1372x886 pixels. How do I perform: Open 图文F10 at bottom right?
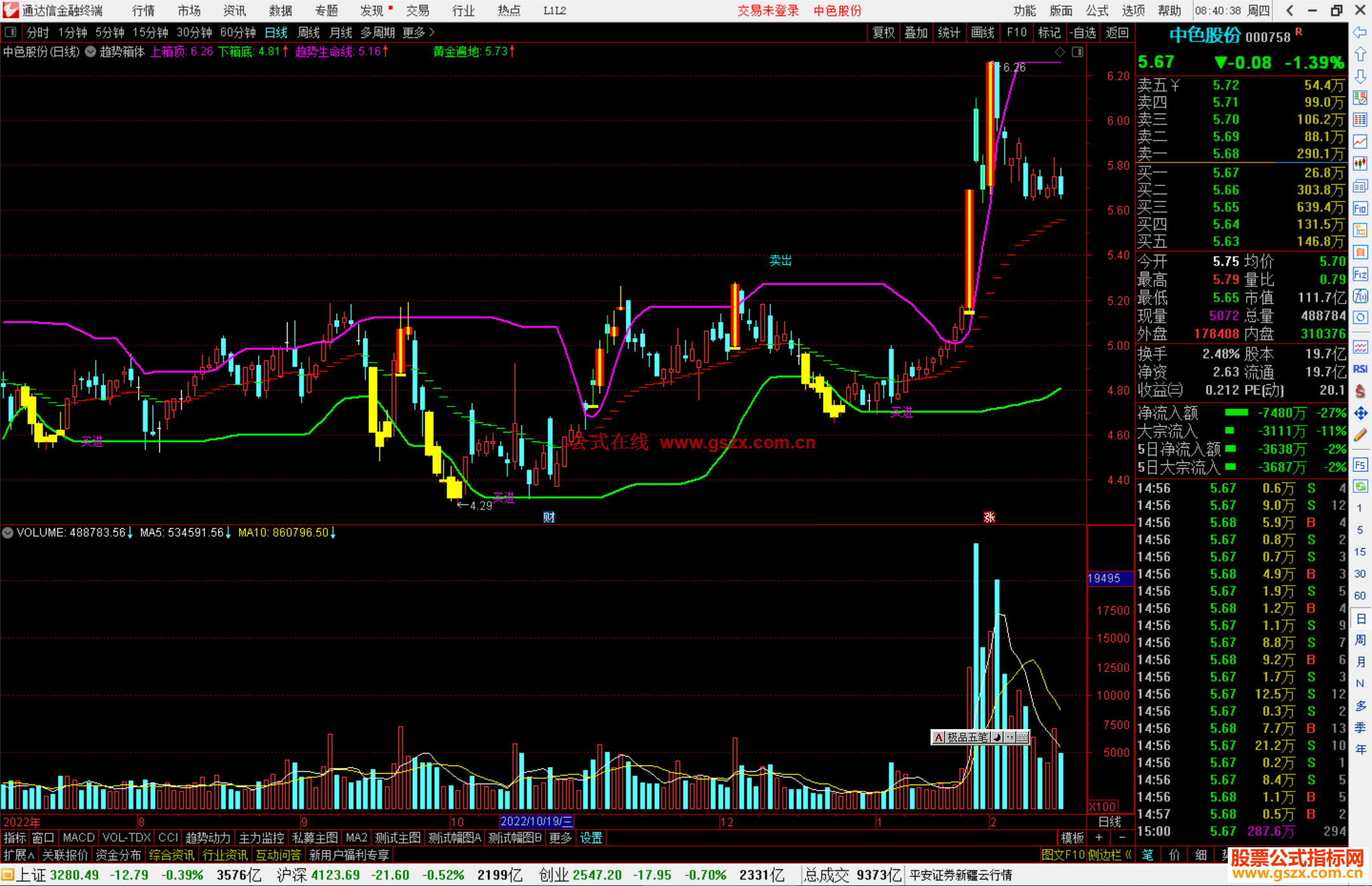(1063, 855)
